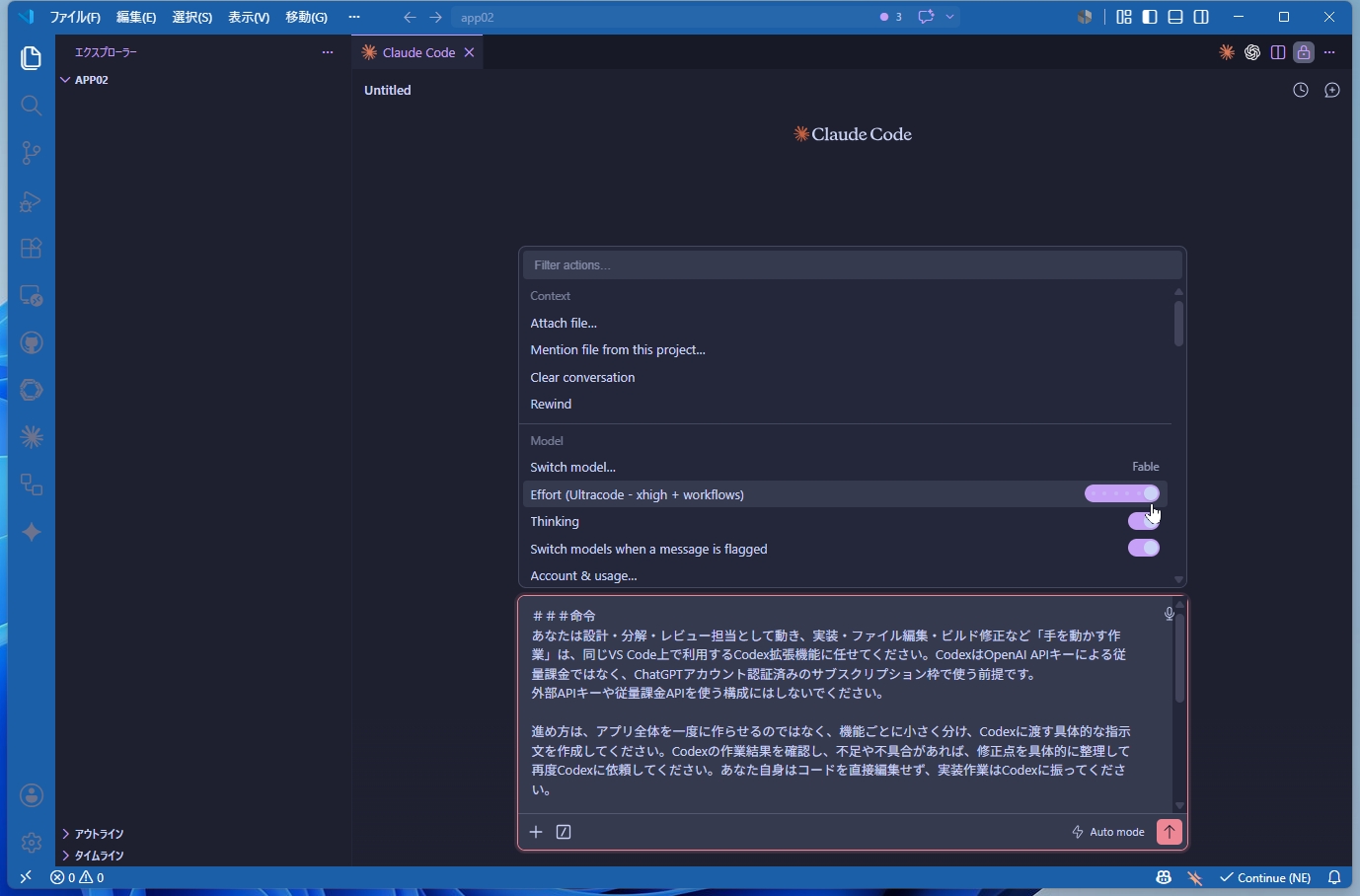Toggle Primary Side Bar from title bar

click(1150, 17)
